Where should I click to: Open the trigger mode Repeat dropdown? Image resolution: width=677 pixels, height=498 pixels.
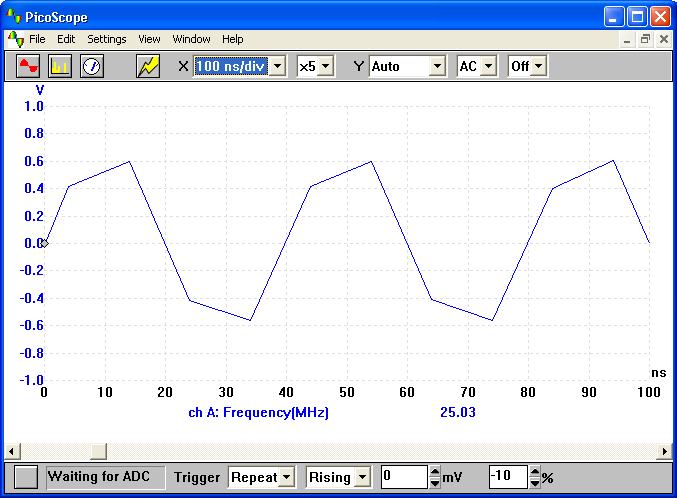tap(286, 477)
